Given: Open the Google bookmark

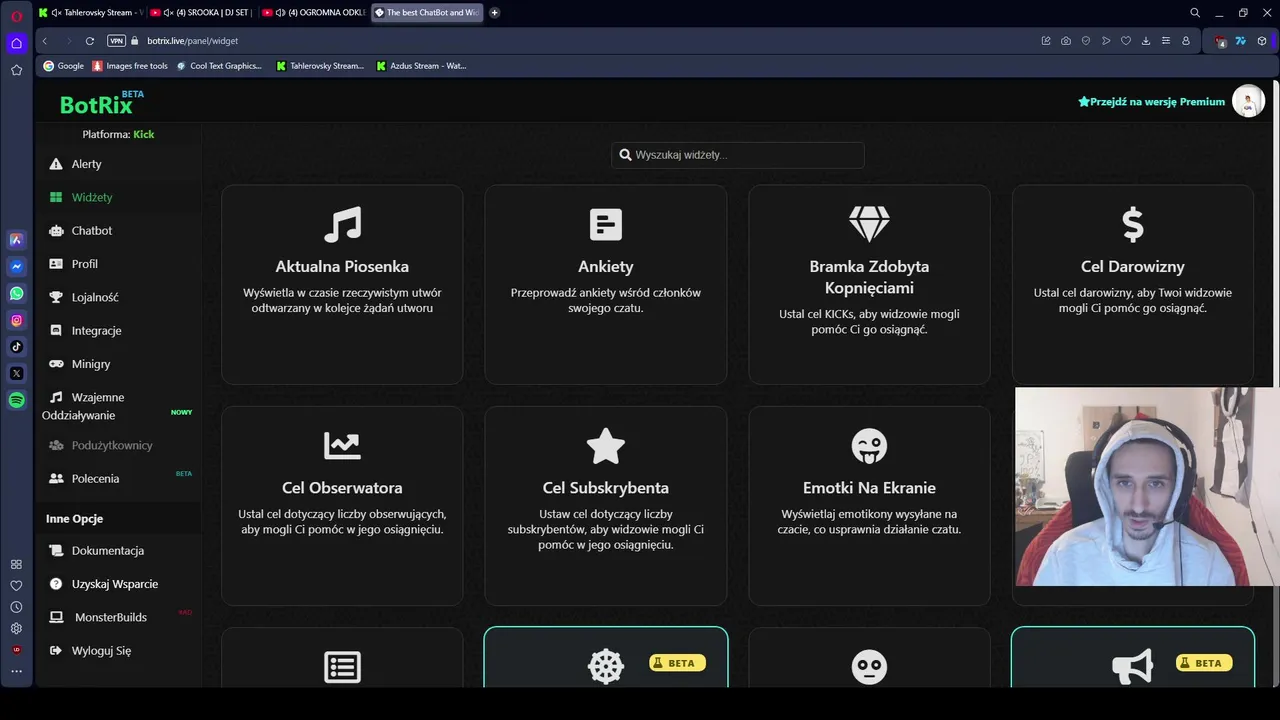Looking at the screenshot, I should 64,66.
